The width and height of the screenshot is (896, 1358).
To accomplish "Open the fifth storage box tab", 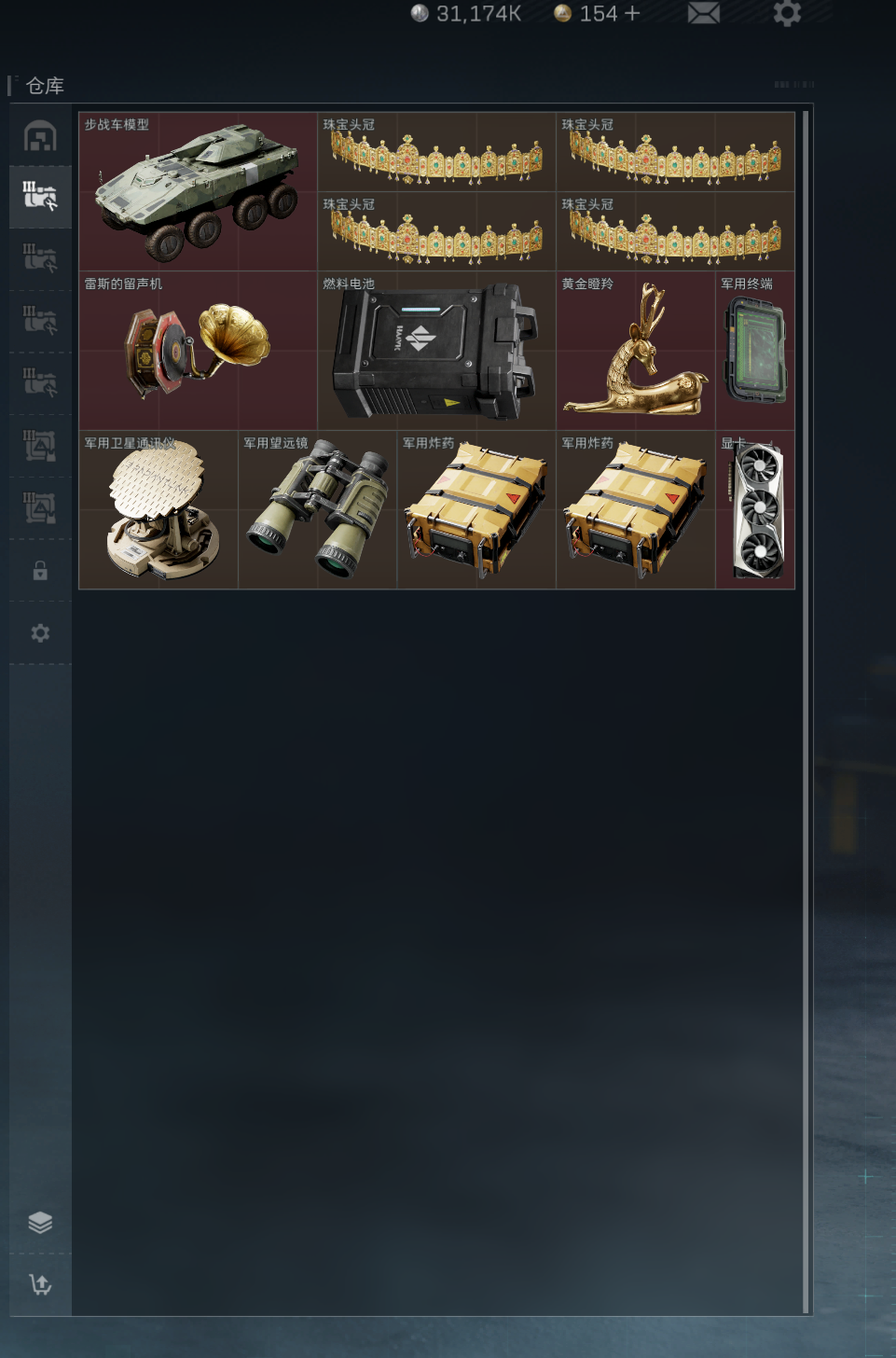I will 40,383.
